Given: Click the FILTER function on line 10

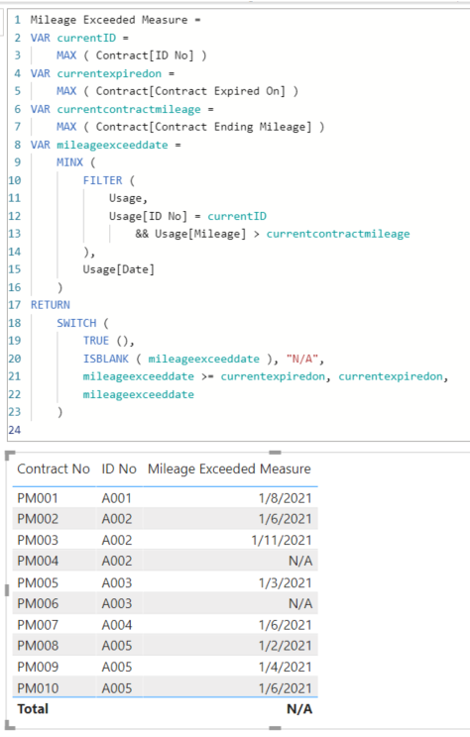Looking at the screenshot, I should (x=102, y=180).
